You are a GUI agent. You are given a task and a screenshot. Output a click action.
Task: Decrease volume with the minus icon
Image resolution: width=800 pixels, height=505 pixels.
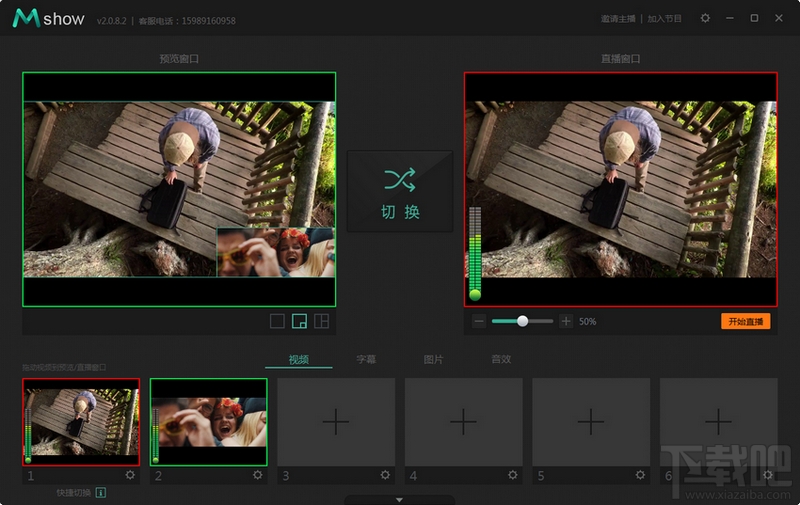479,321
